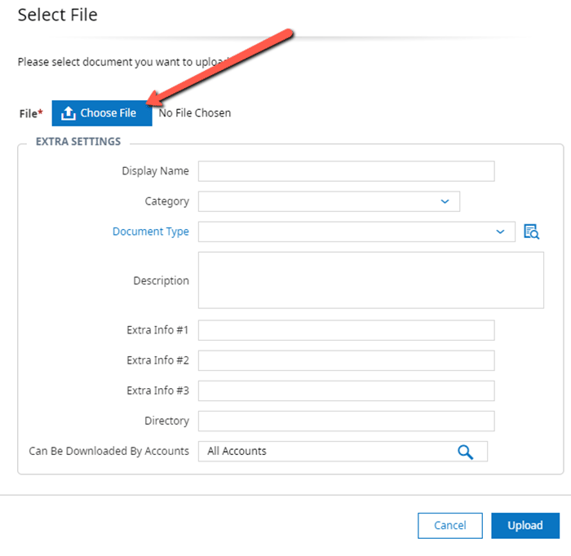This screenshot has width=571, height=556.
Task: Focus the Extra Info #3 field
Action: [x=346, y=391]
